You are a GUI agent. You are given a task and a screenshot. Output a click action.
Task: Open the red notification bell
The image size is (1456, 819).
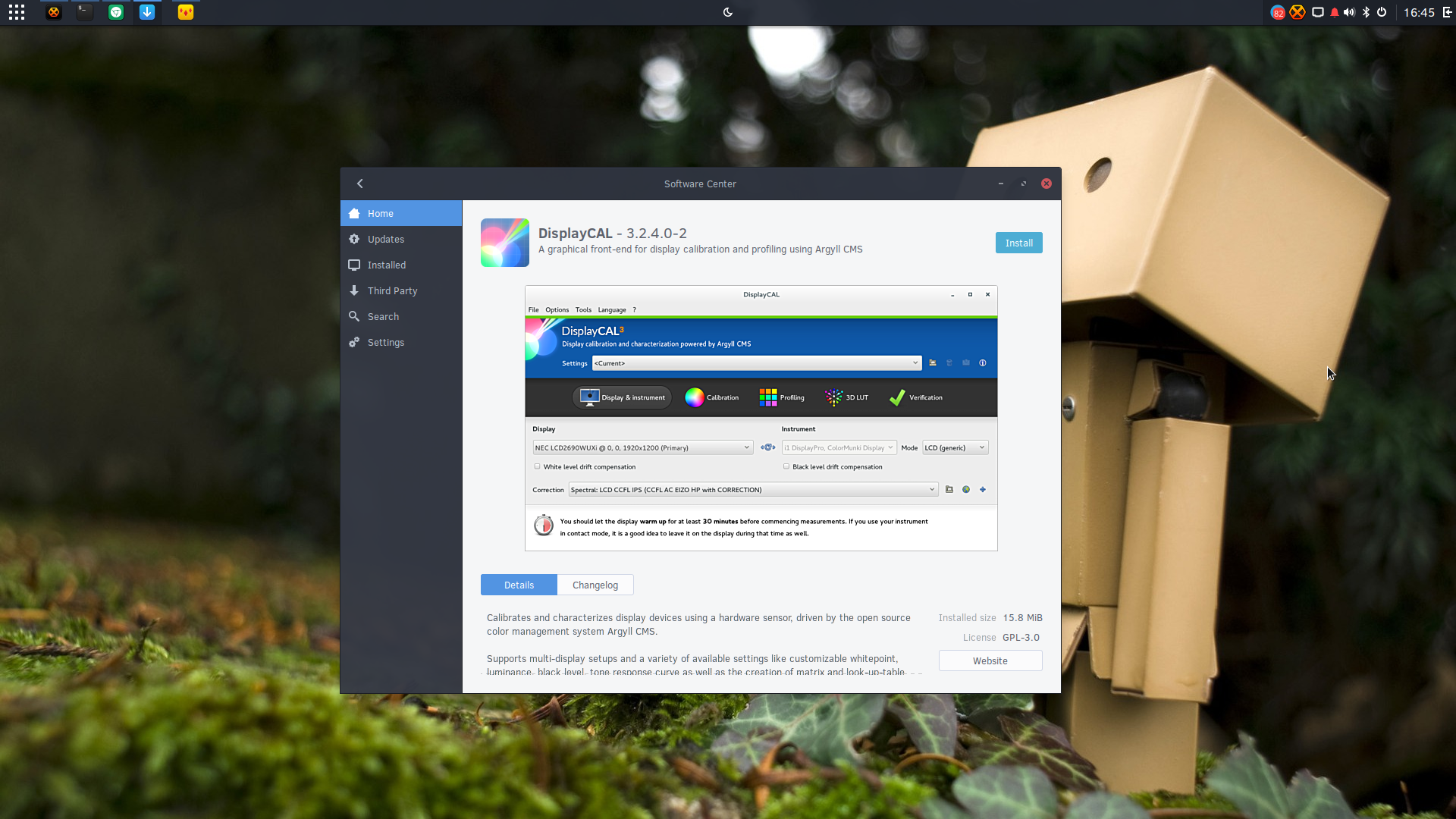click(x=1335, y=12)
